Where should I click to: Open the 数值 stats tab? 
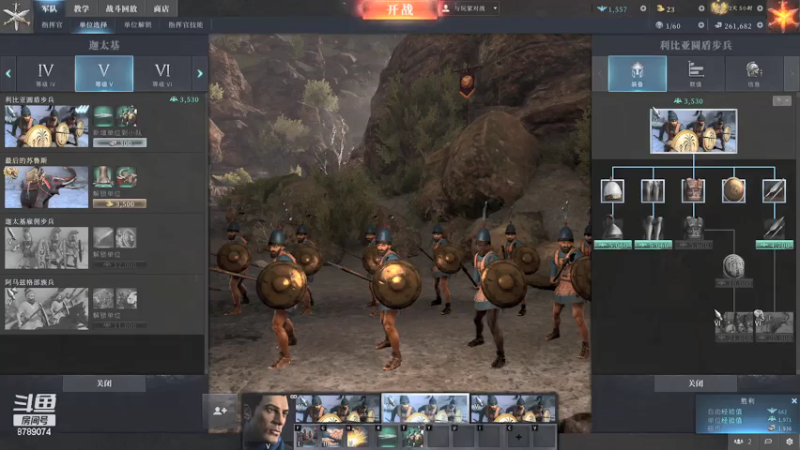click(695, 73)
